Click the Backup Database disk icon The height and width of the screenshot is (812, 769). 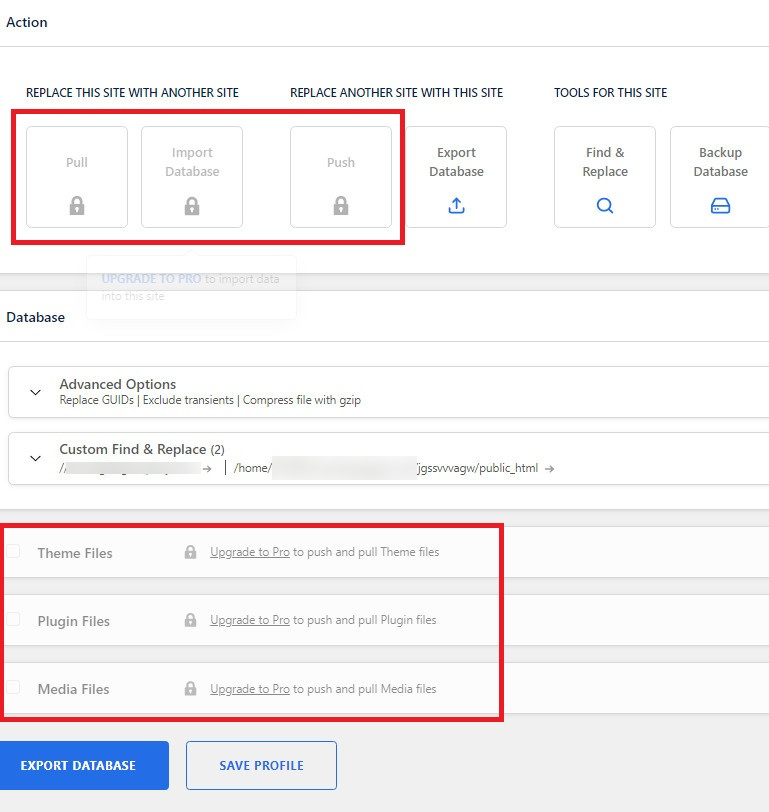(720, 205)
